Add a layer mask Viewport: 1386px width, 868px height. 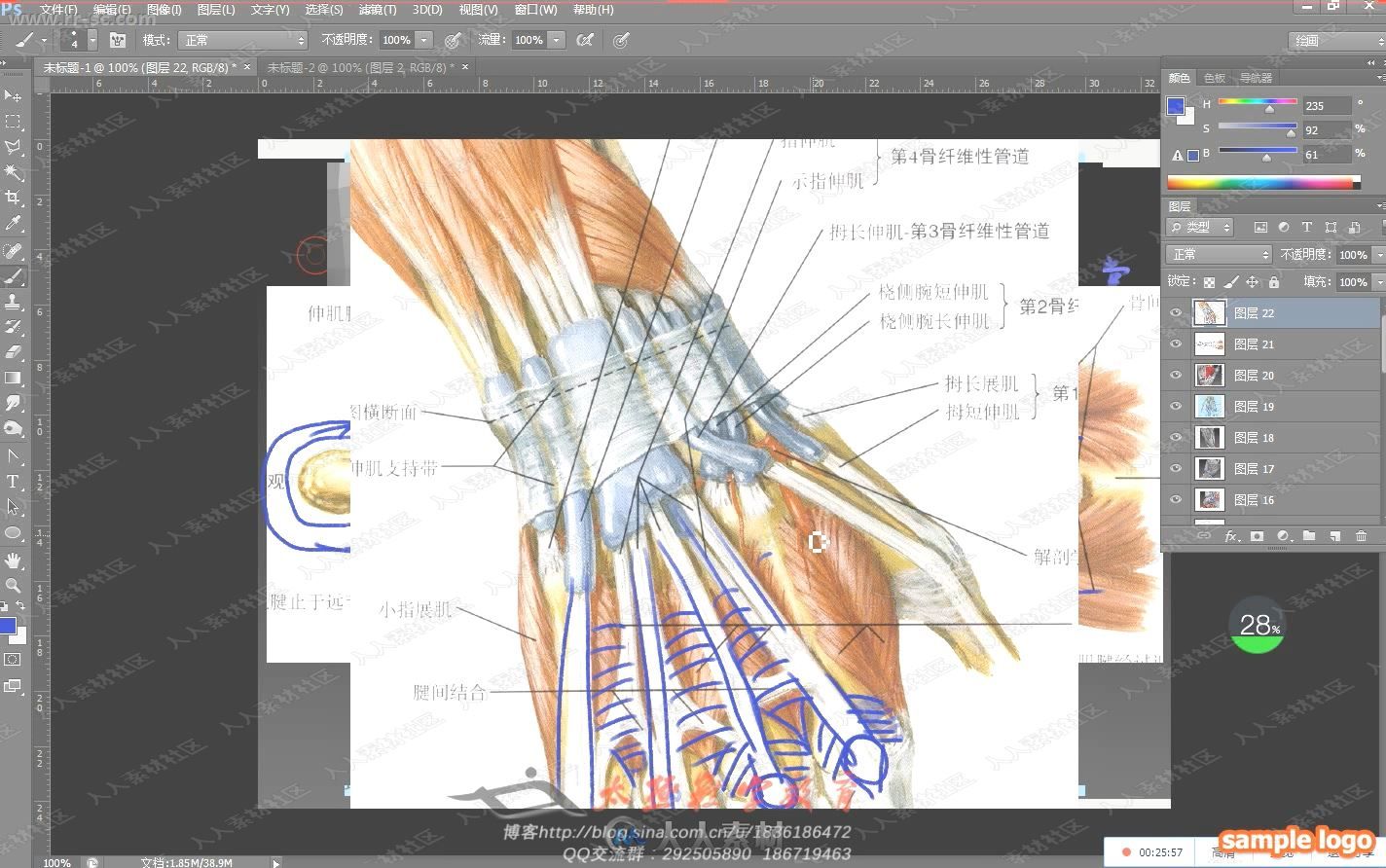coord(1258,536)
